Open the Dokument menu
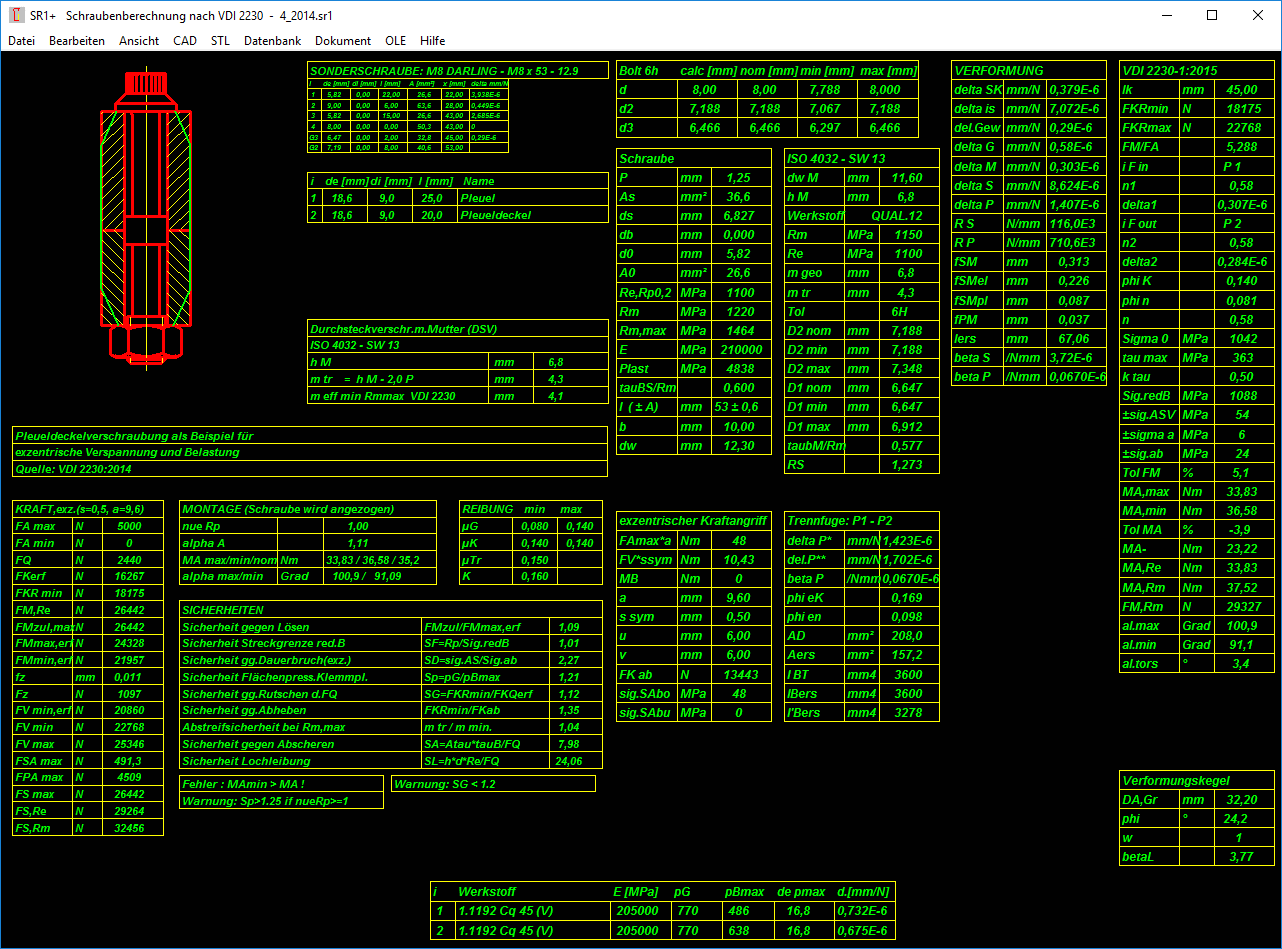Screen dimensions: 1282x949 coord(343,41)
